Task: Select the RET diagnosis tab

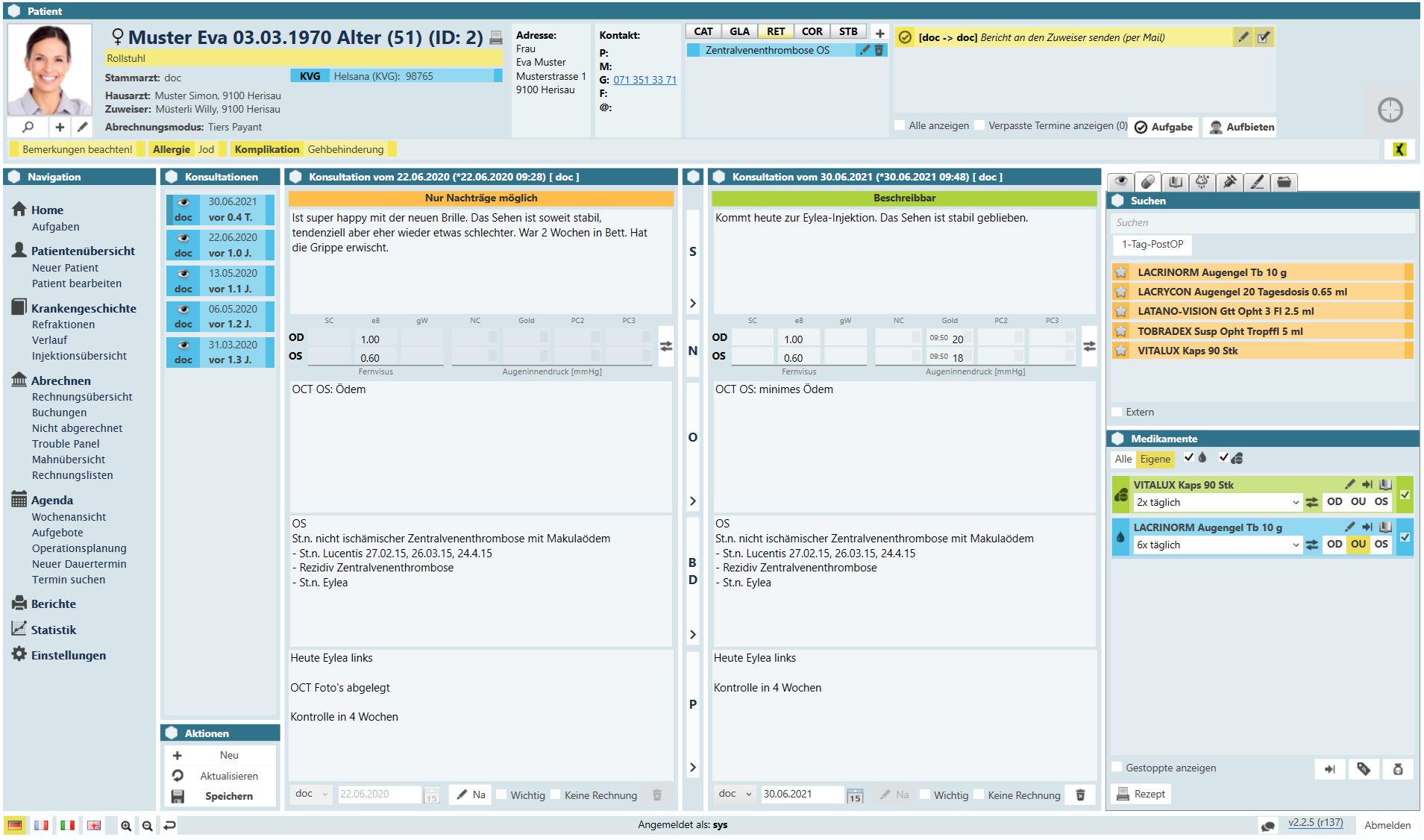Action: (775, 31)
